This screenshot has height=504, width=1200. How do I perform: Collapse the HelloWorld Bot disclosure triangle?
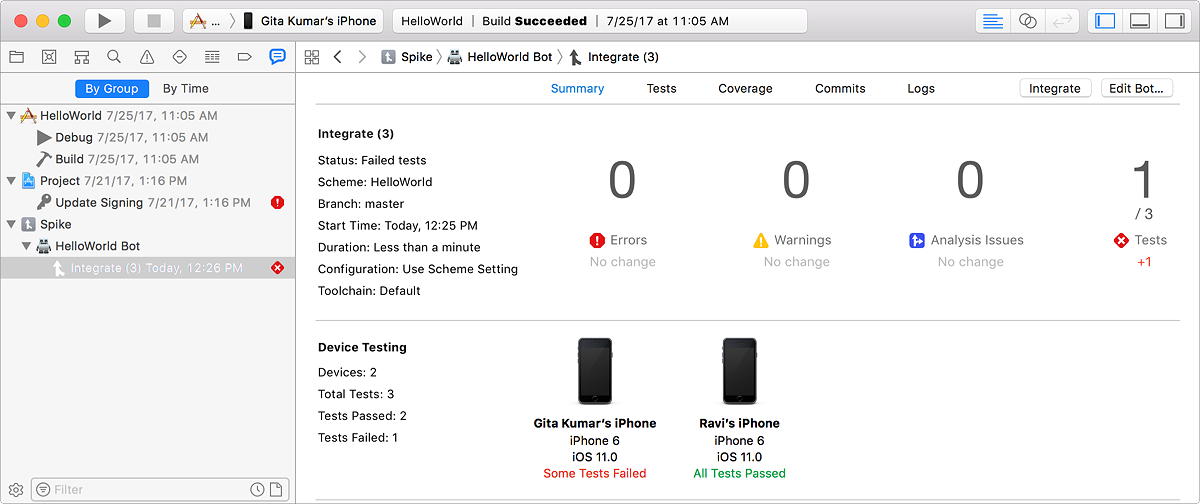coord(26,246)
